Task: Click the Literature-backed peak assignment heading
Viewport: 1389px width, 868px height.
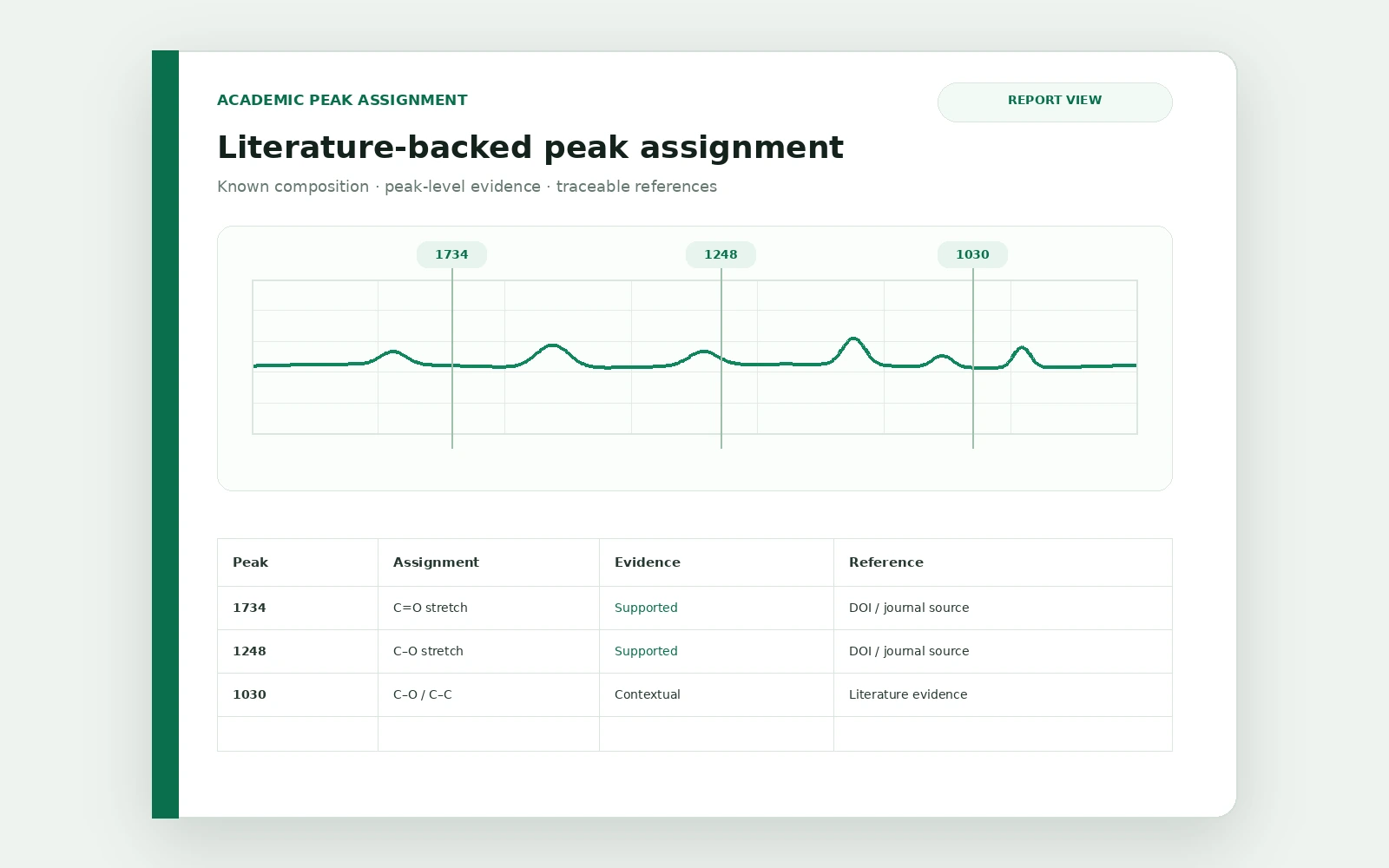Action: pos(530,148)
